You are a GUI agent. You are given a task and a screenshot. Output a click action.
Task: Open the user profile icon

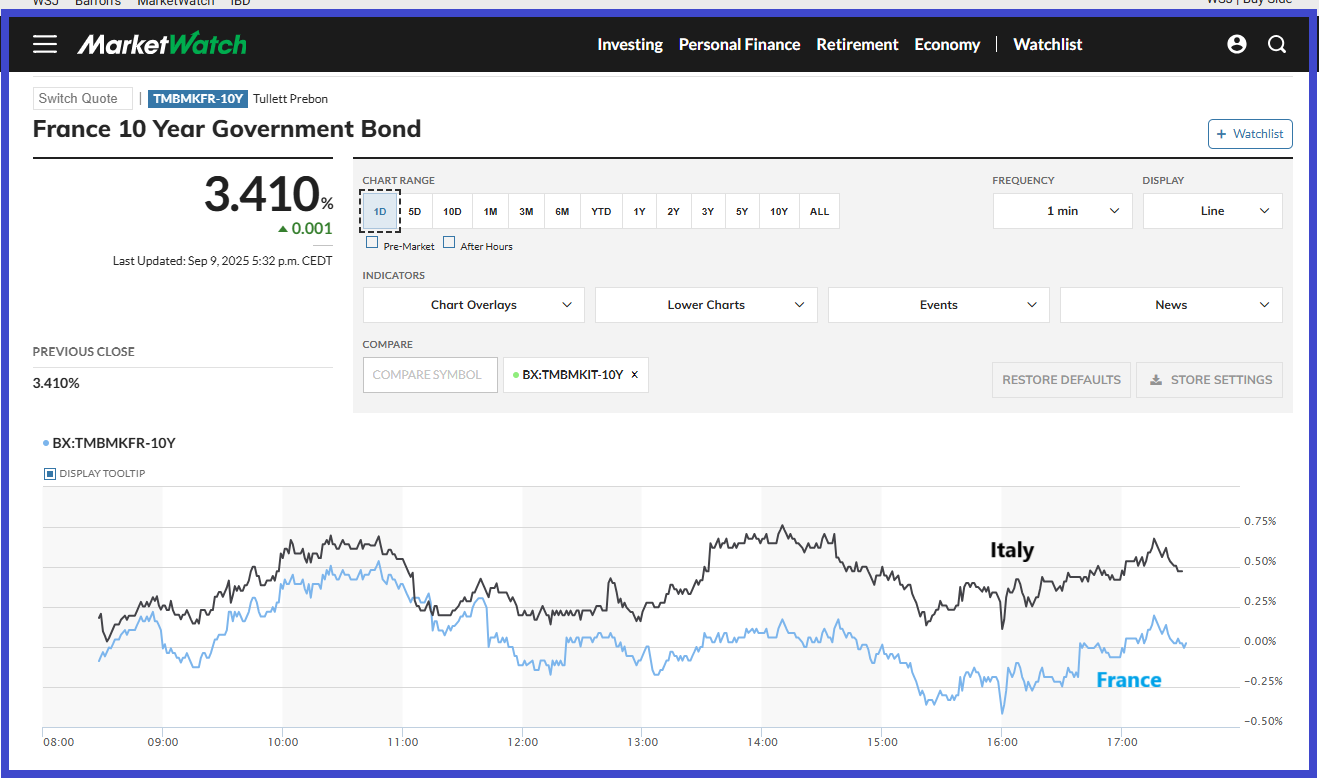click(1237, 44)
